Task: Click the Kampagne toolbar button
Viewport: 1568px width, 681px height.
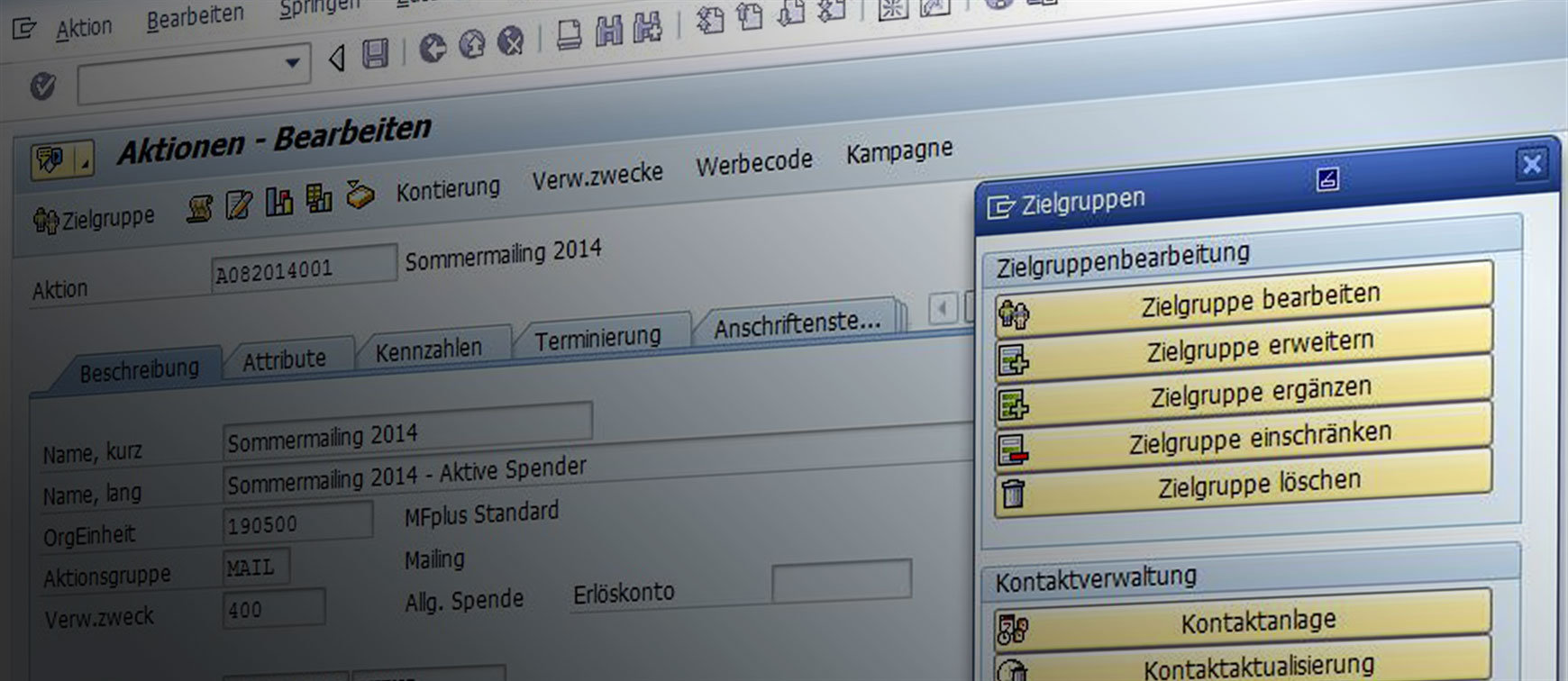Action: click(898, 151)
